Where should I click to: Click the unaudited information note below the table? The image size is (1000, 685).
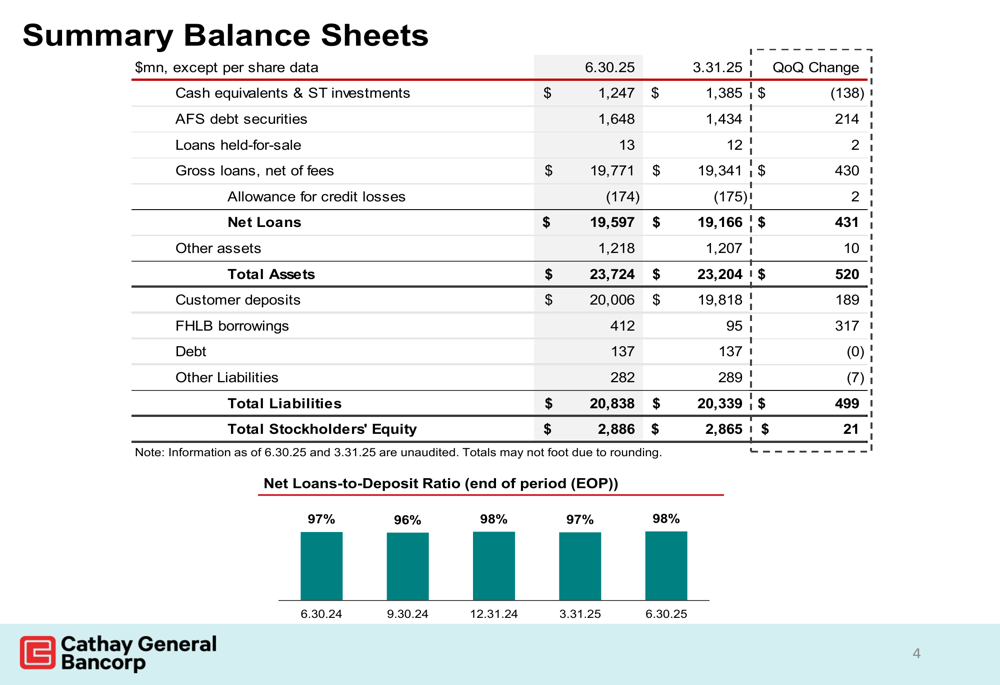click(398, 453)
